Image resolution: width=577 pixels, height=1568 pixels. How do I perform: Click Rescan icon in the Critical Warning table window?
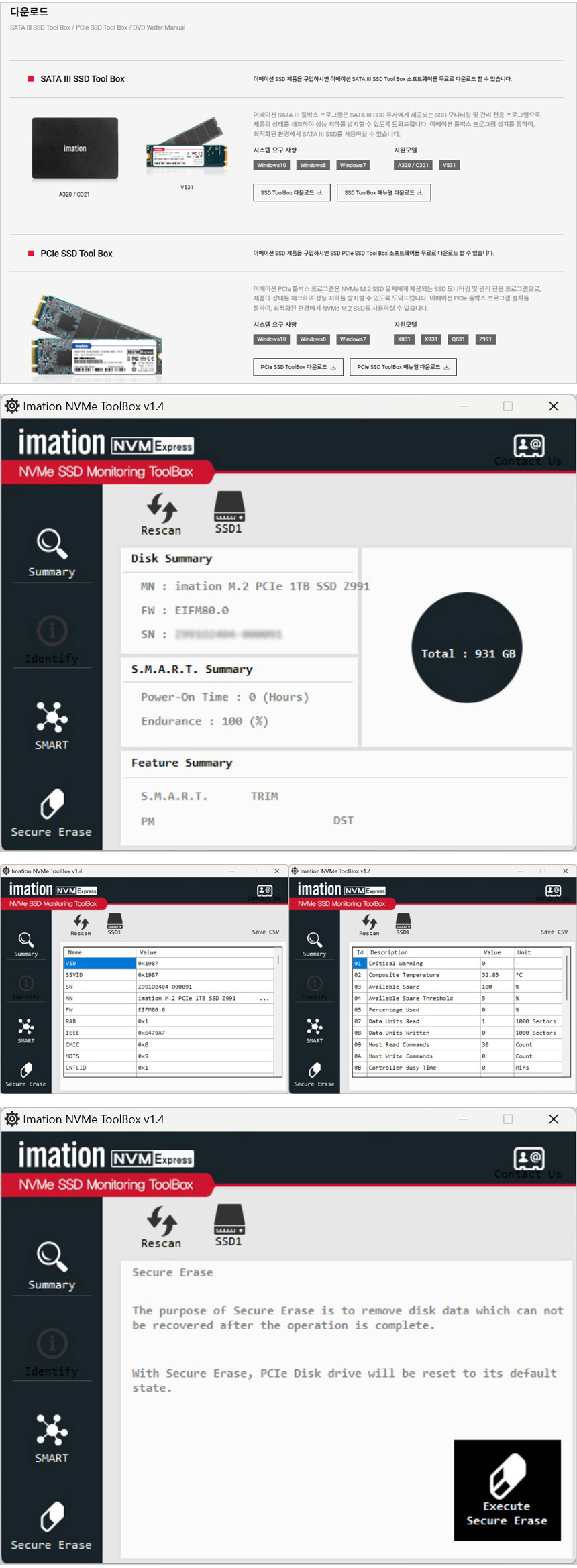[x=370, y=921]
